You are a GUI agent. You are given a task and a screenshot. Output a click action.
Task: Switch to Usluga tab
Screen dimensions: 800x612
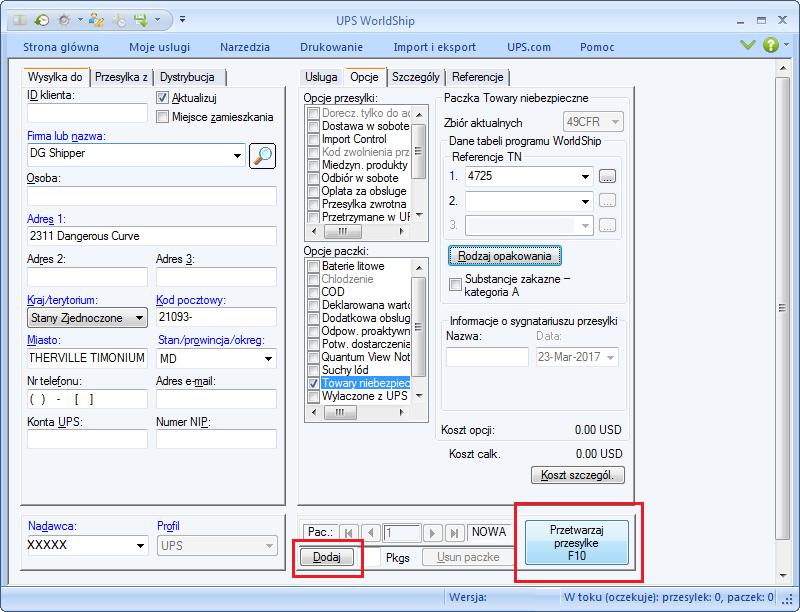pos(321,77)
